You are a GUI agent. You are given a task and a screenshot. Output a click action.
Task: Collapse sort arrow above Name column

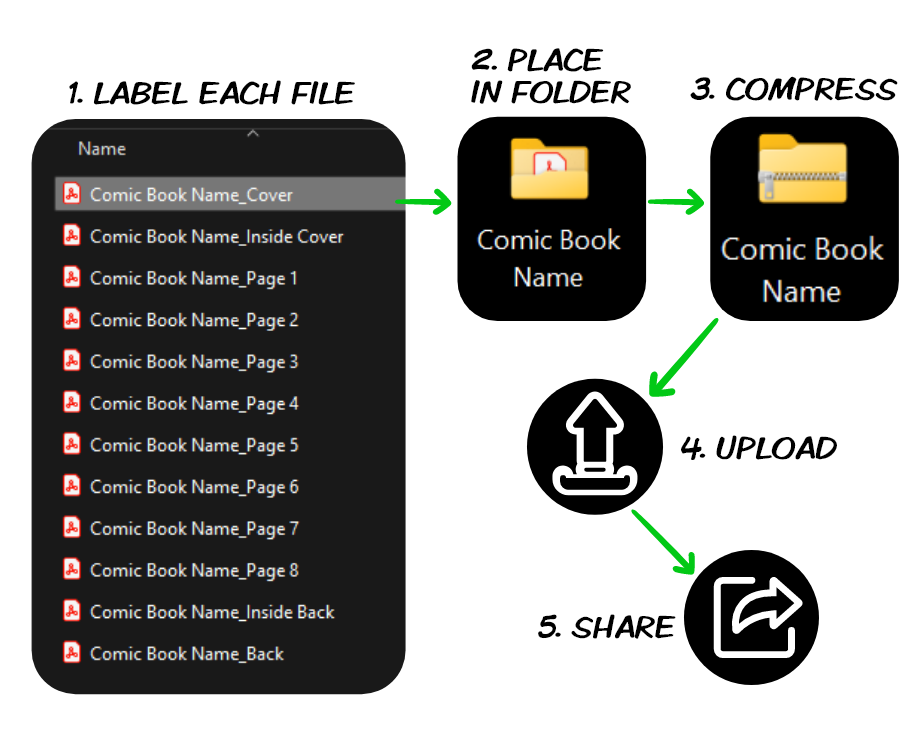pyautogui.click(x=253, y=134)
